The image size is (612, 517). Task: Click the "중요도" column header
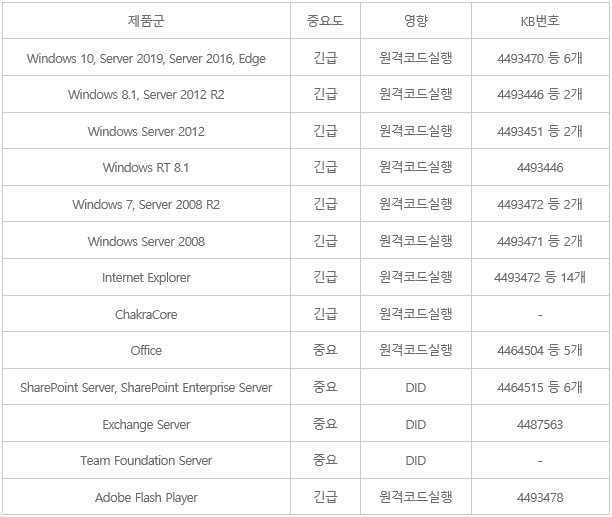325,20
